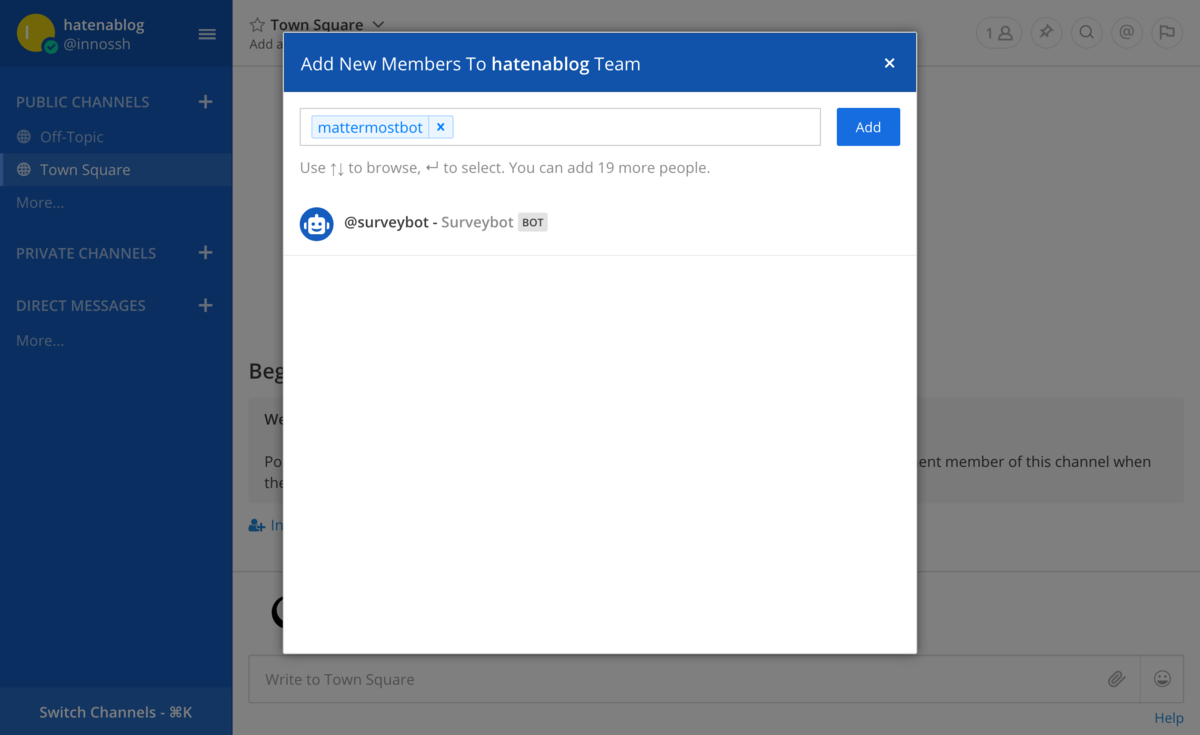Open the search icon in header
This screenshot has height=735, width=1200.
[1085, 33]
